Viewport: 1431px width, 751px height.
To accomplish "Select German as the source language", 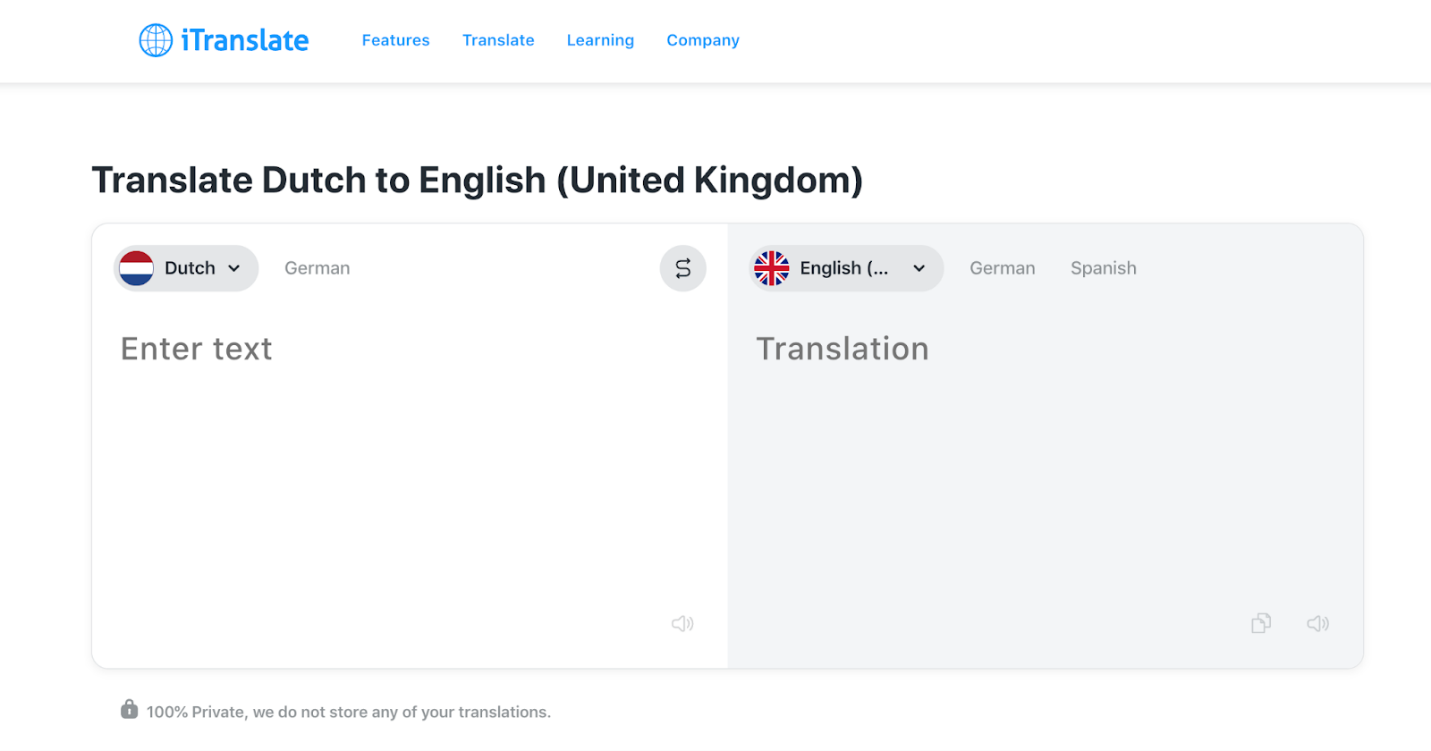I will pyautogui.click(x=317, y=268).
